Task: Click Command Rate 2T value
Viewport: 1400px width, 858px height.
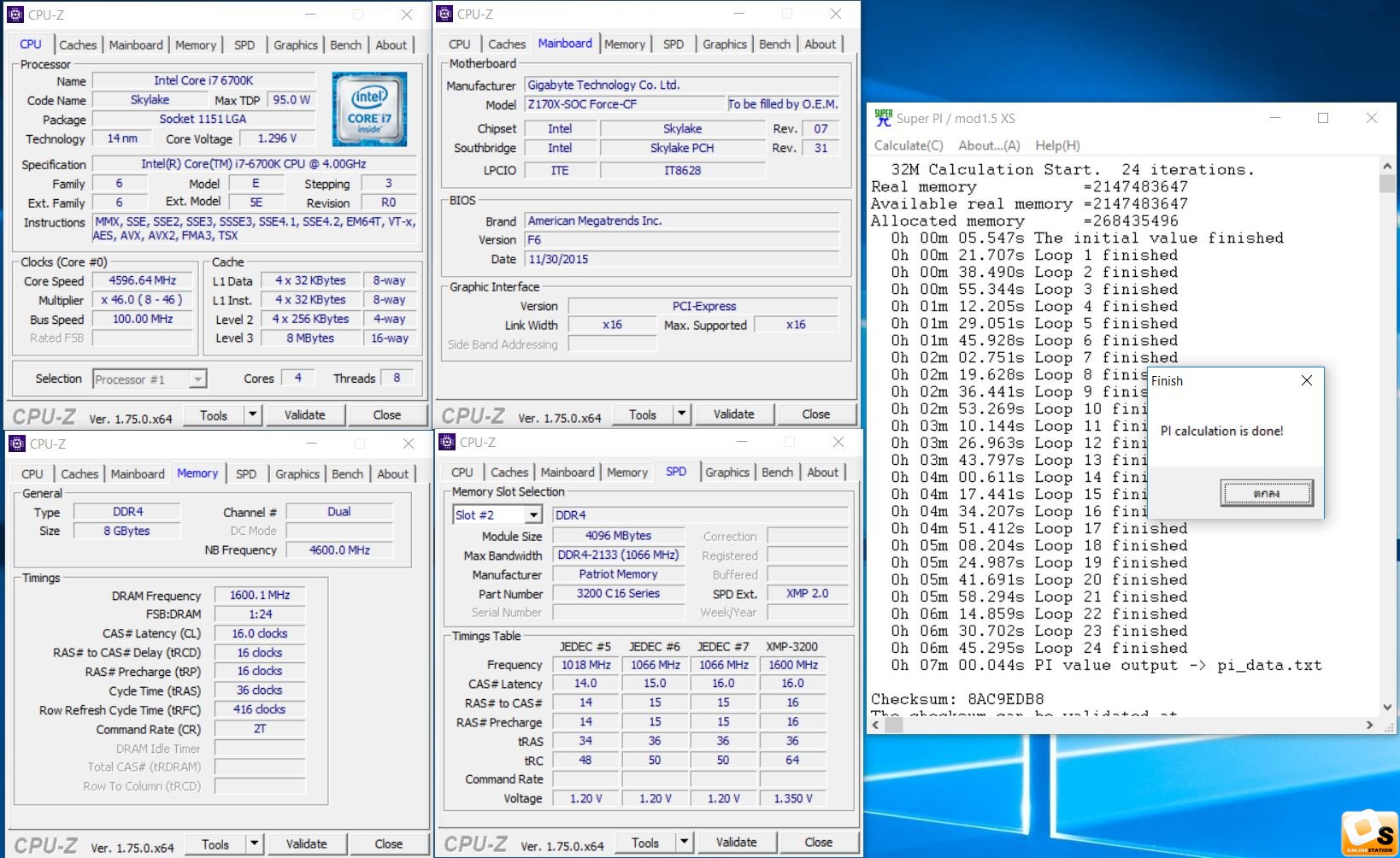Action: pos(260,729)
